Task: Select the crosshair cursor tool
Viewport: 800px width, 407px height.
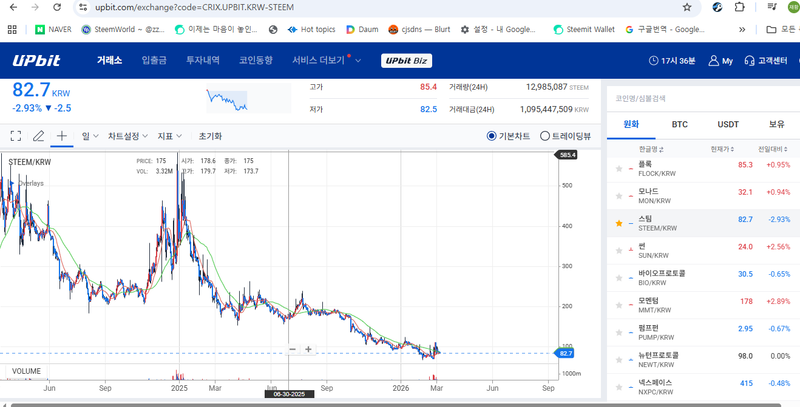Action: coord(62,136)
